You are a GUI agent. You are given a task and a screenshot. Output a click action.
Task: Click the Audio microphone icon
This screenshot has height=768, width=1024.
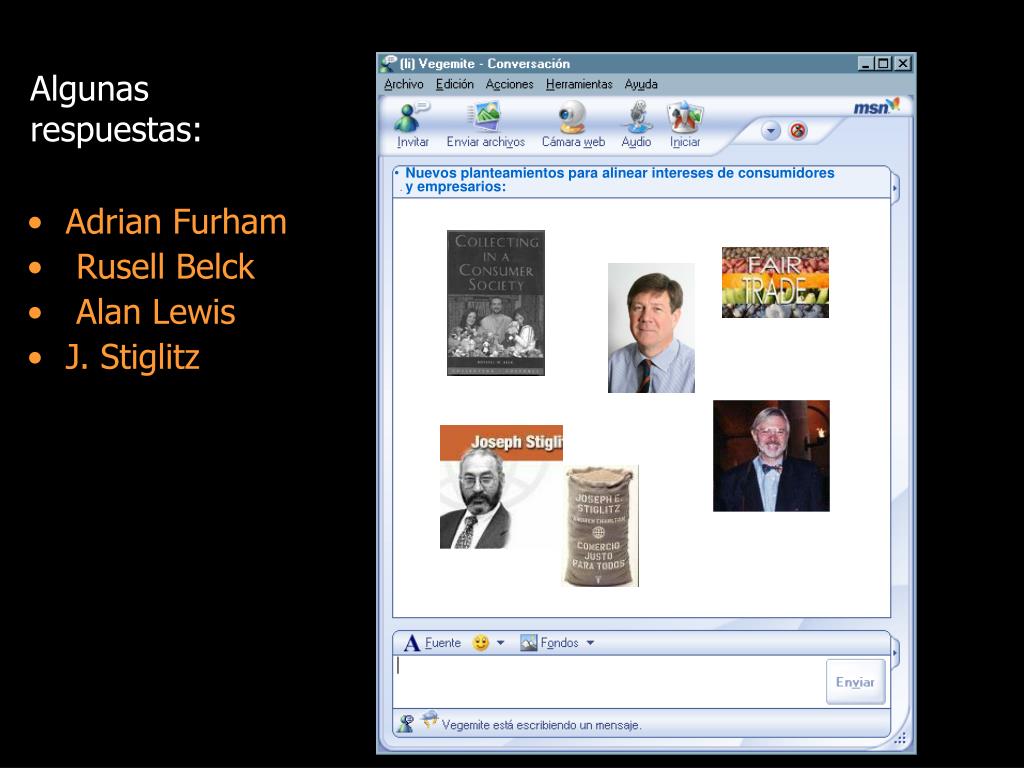(x=637, y=117)
